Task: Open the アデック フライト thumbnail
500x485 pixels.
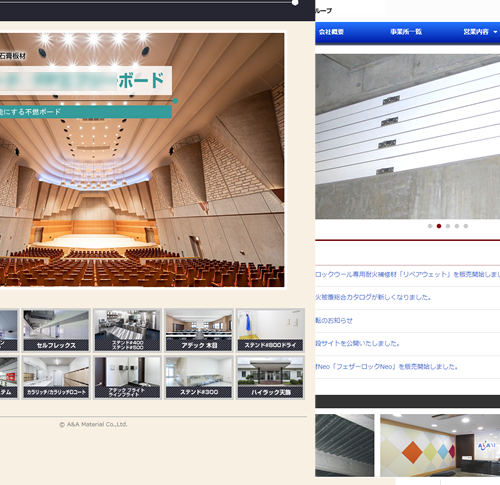Action: point(127,377)
